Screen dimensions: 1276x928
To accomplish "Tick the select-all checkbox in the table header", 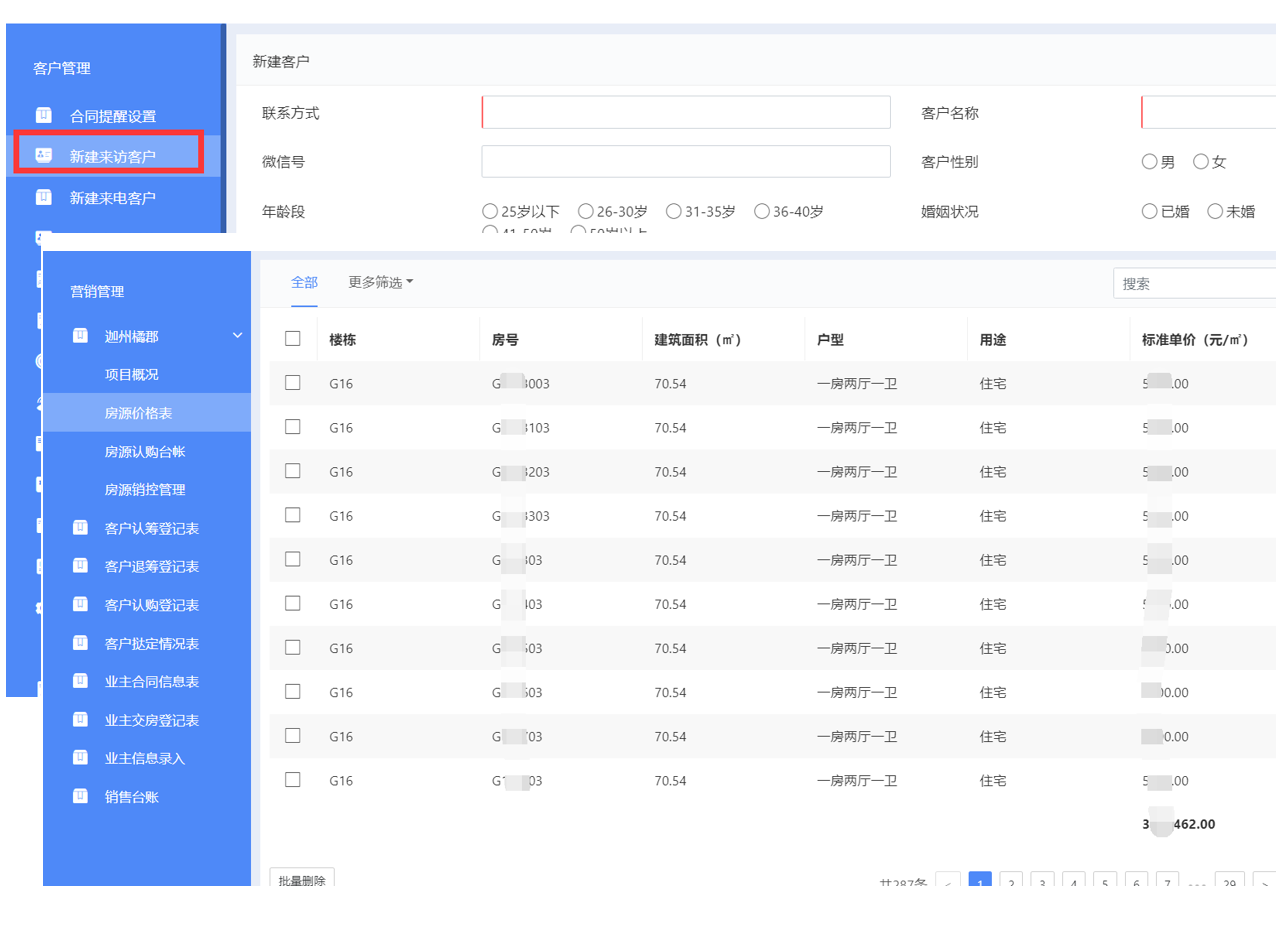I will pyautogui.click(x=293, y=339).
